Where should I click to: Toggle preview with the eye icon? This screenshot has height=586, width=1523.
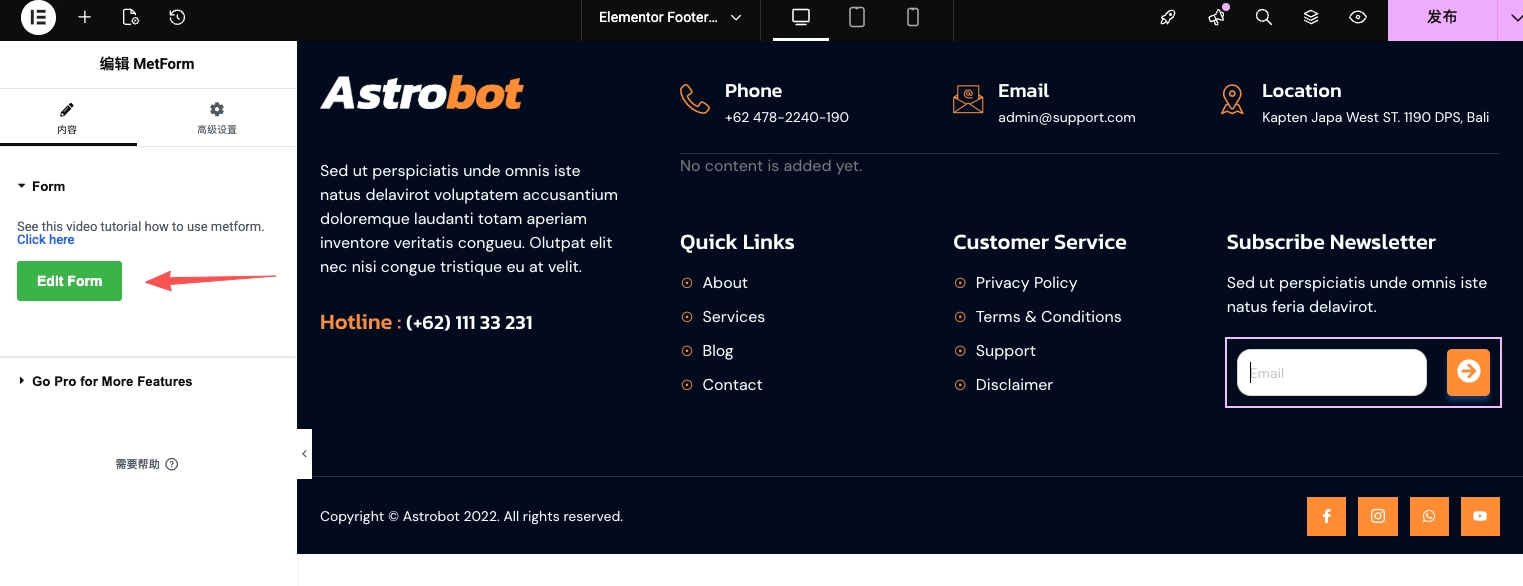click(1358, 17)
